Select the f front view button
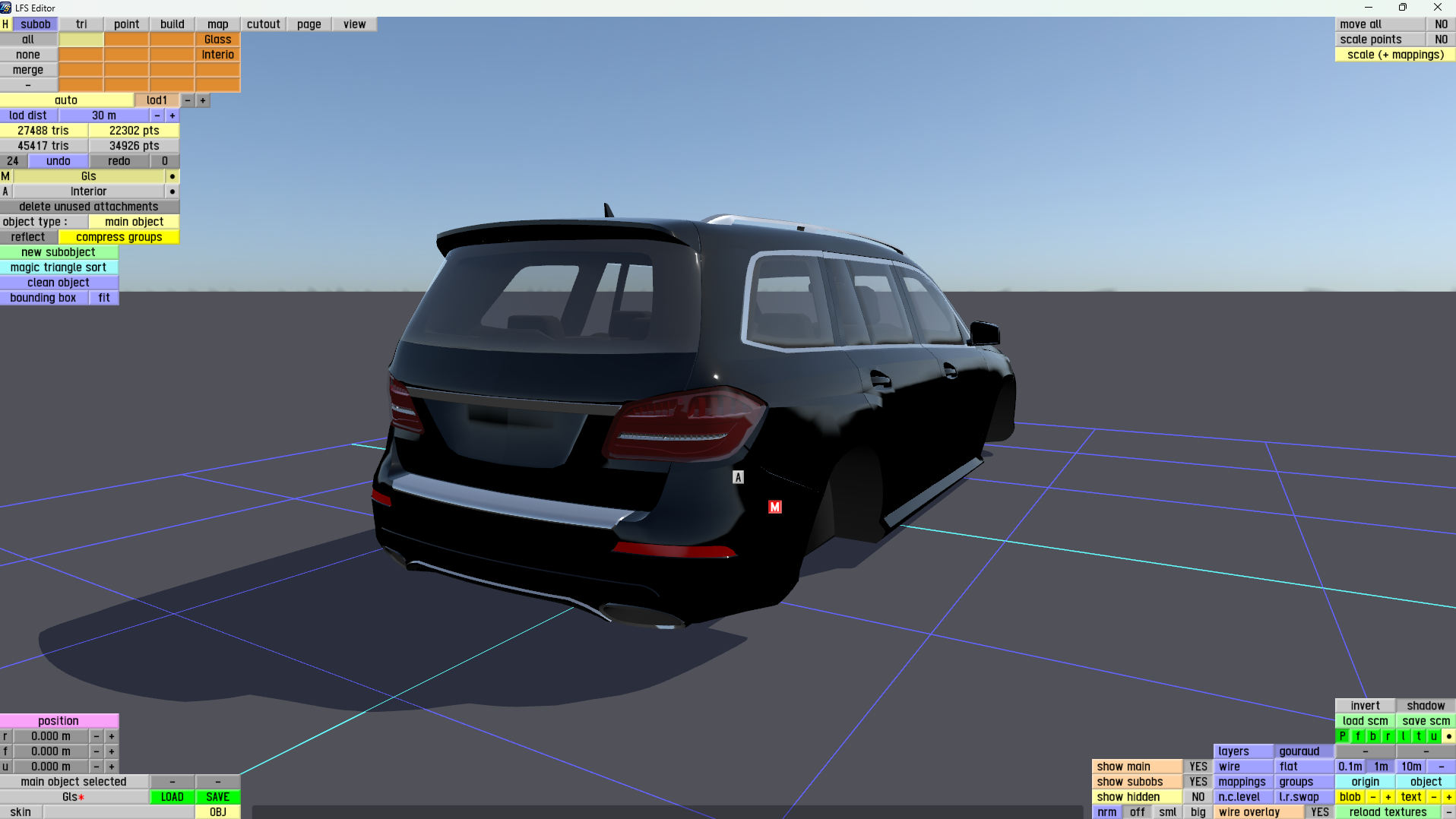The width and height of the screenshot is (1456, 819). click(1358, 736)
